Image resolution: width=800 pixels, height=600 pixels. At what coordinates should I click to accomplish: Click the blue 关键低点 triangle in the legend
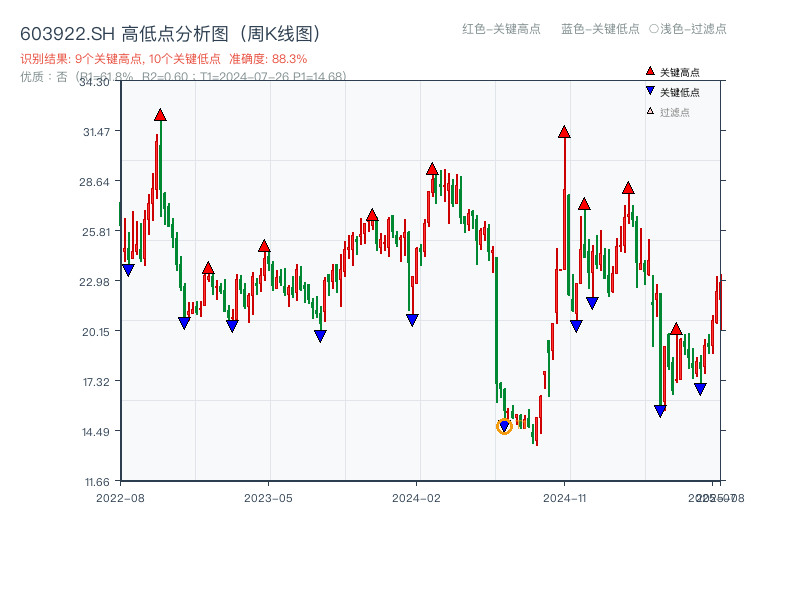pyautogui.click(x=650, y=91)
